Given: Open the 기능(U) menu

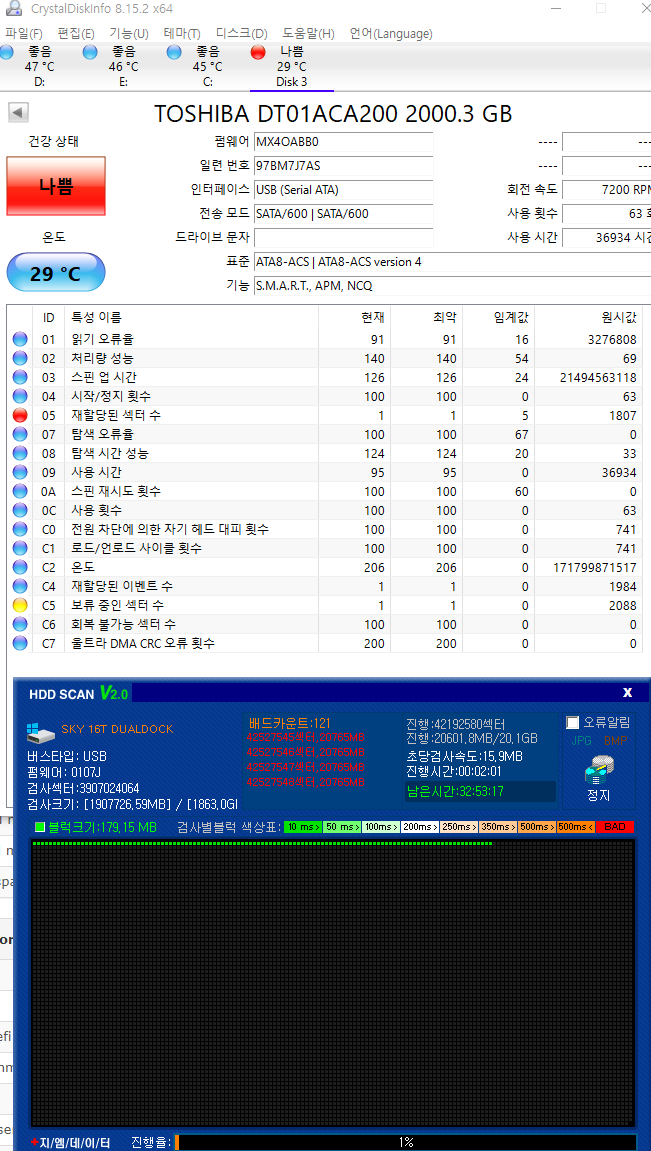Looking at the screenshot, I should 128,33.
